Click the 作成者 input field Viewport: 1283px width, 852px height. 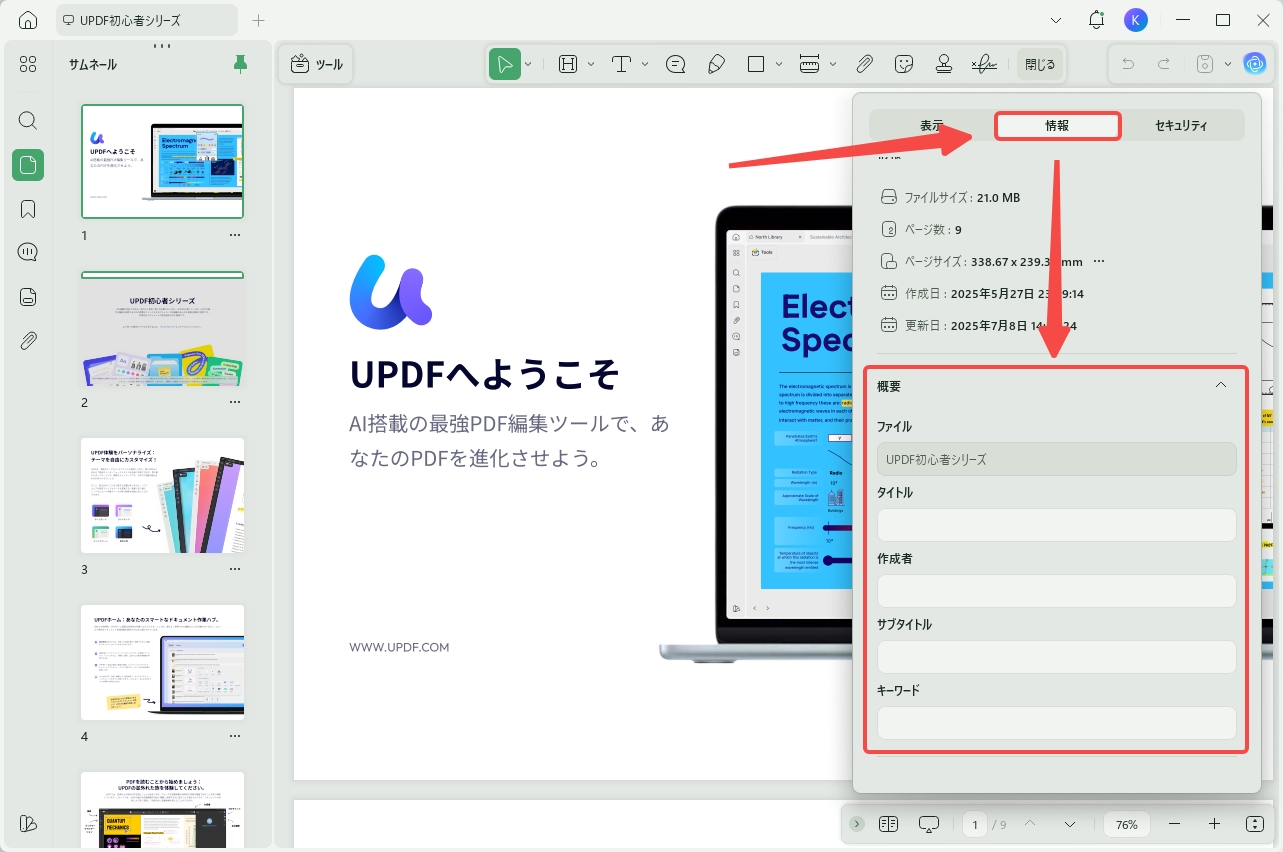point(1056,591)
